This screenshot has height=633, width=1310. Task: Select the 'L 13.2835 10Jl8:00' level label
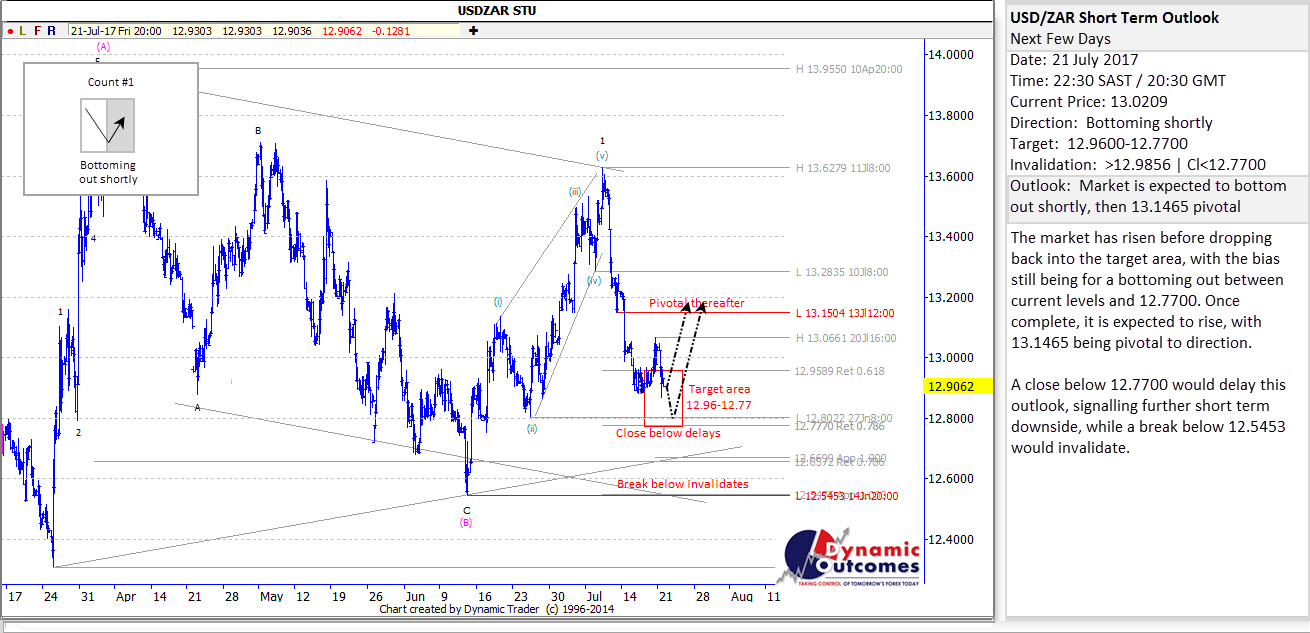pos(841,272)
